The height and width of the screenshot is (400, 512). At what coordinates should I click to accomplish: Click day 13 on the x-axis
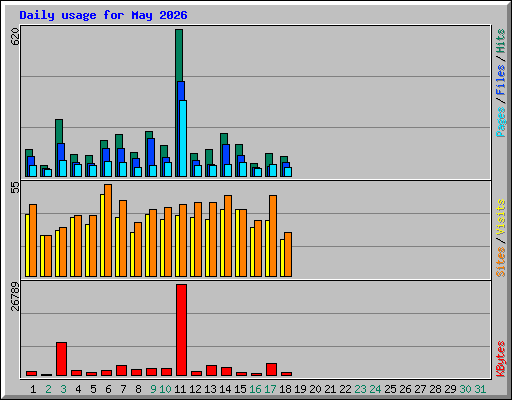(x=210, y=389)
